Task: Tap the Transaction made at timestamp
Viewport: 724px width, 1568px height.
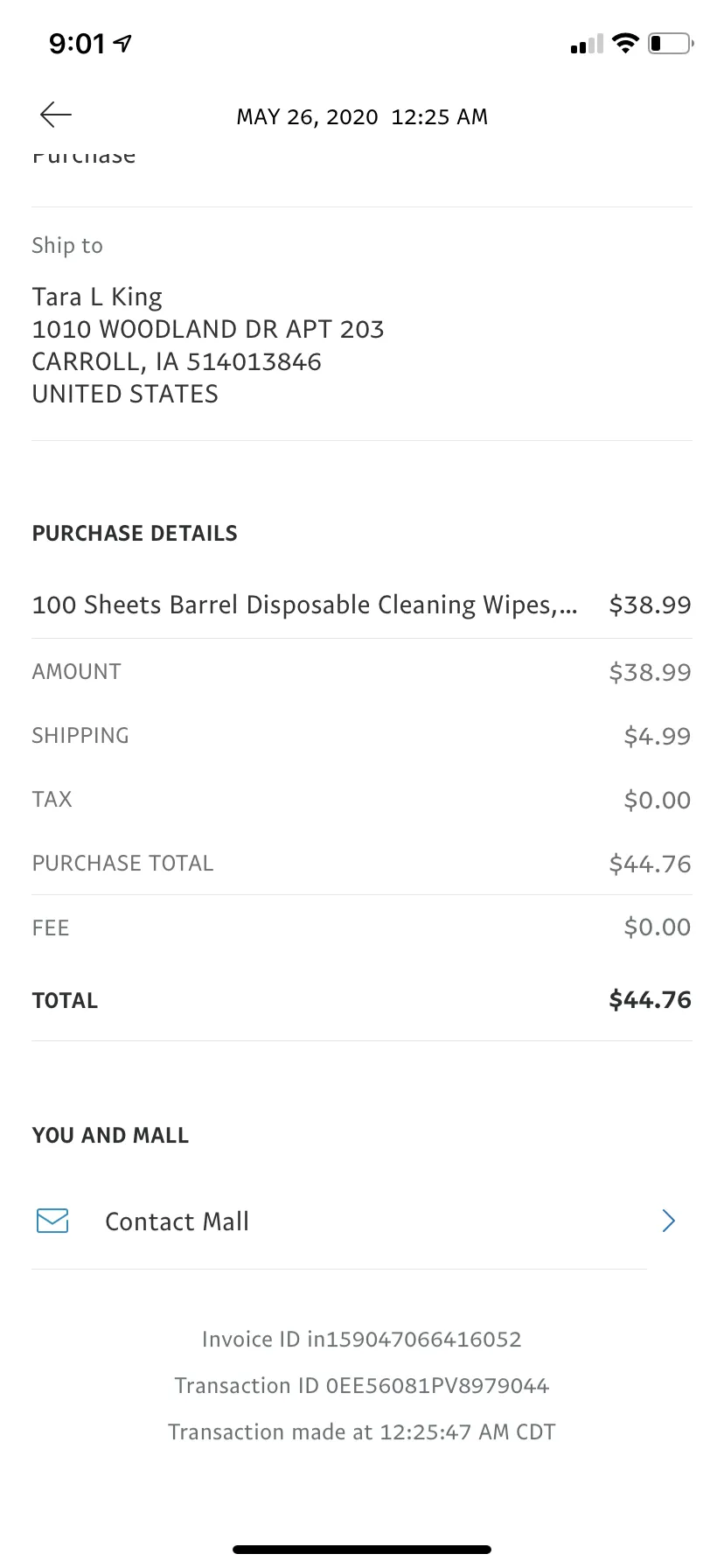Action: (x=362, y=1431)
